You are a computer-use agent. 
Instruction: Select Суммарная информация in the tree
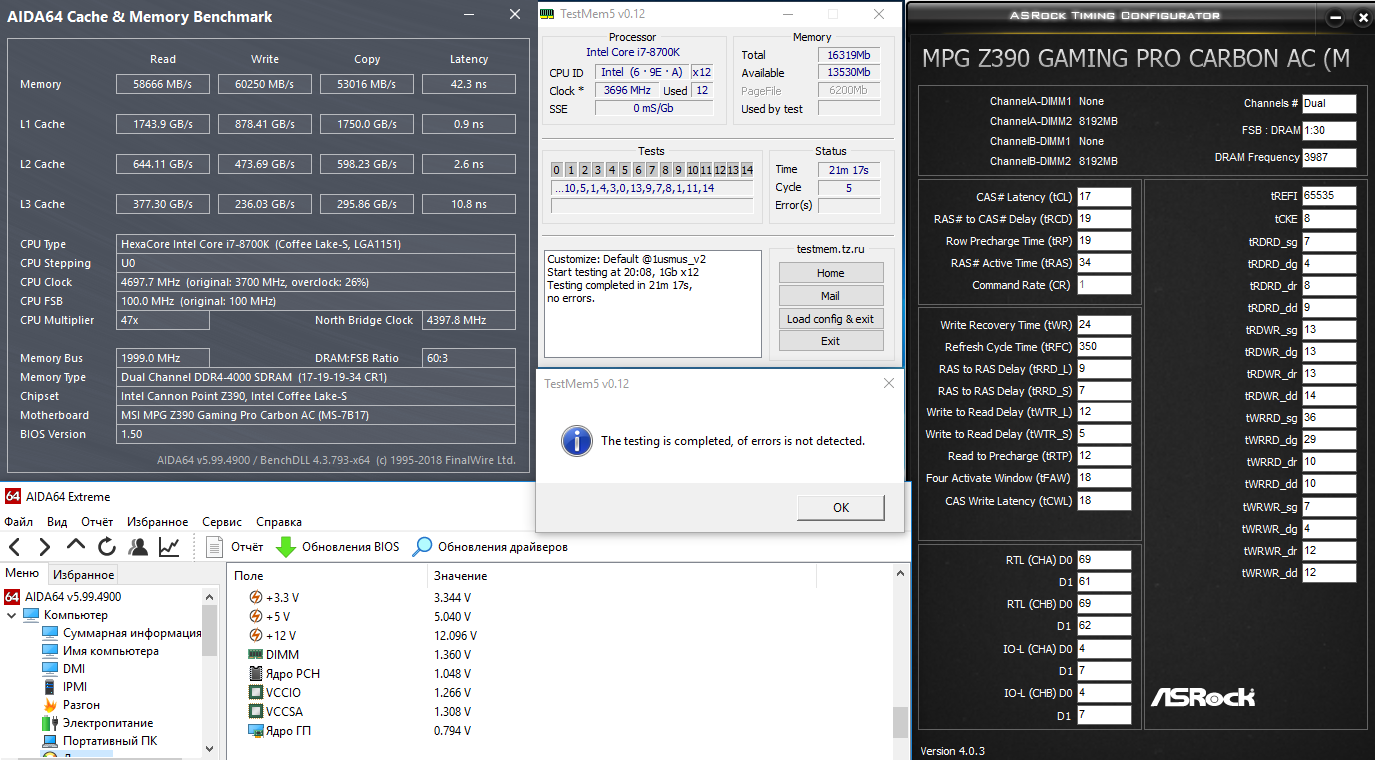(x=132, y=633)
